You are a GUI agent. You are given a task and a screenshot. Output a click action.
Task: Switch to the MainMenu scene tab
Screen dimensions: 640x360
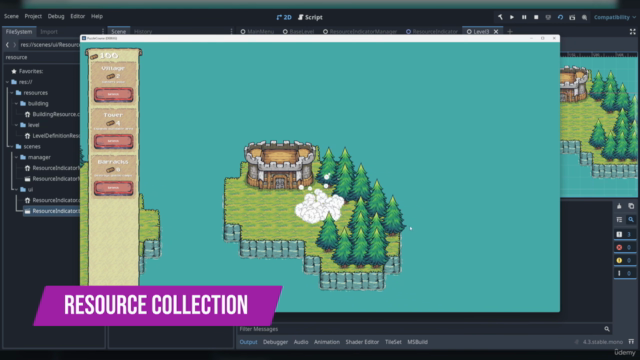point(257,31)
